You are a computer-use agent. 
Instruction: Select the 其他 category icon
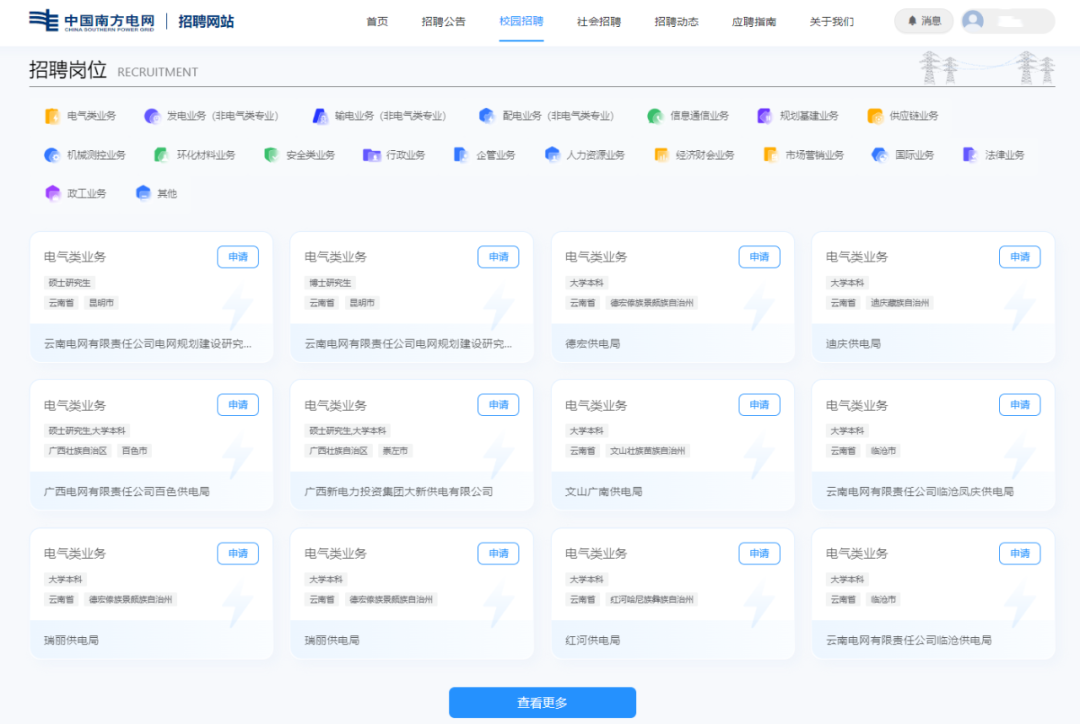pyautogui.click(x=143, y=194)
